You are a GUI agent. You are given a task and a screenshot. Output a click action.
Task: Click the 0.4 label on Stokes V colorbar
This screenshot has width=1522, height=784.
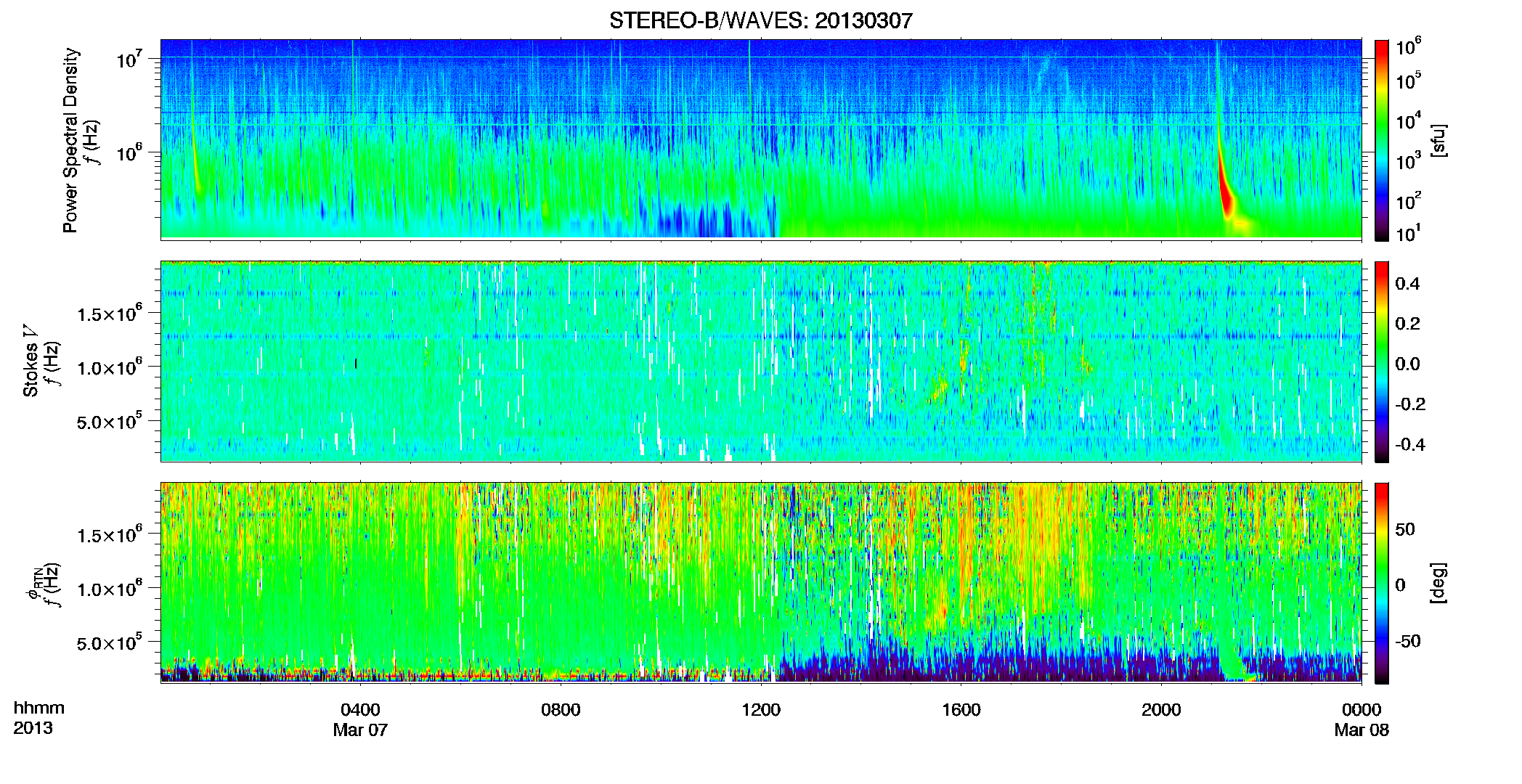point(1407,283)
